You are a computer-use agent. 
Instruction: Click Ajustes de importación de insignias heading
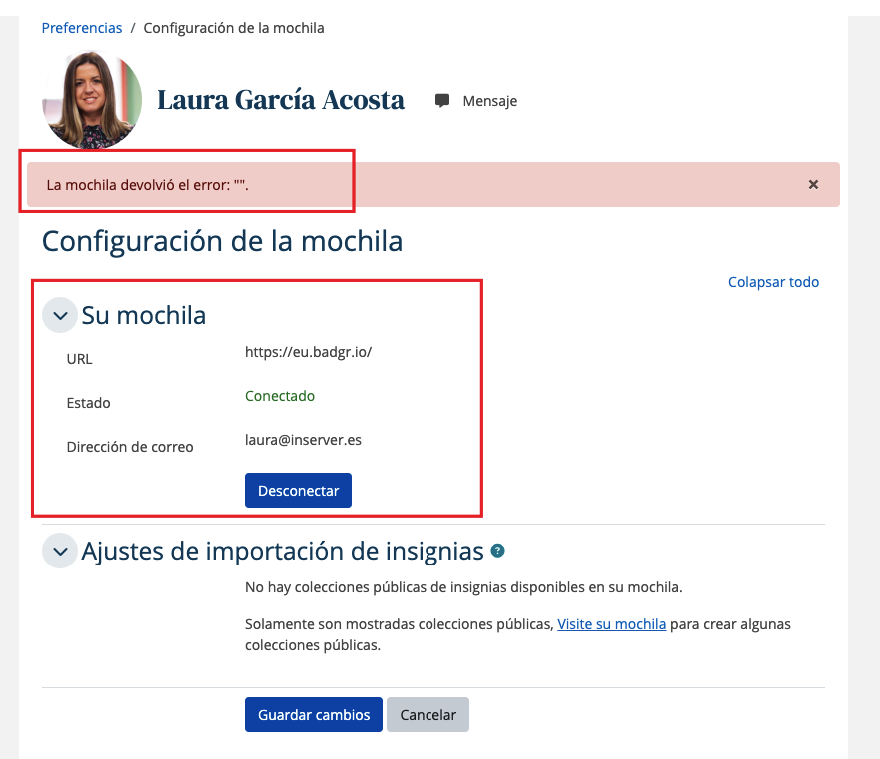tap(282, 551)
